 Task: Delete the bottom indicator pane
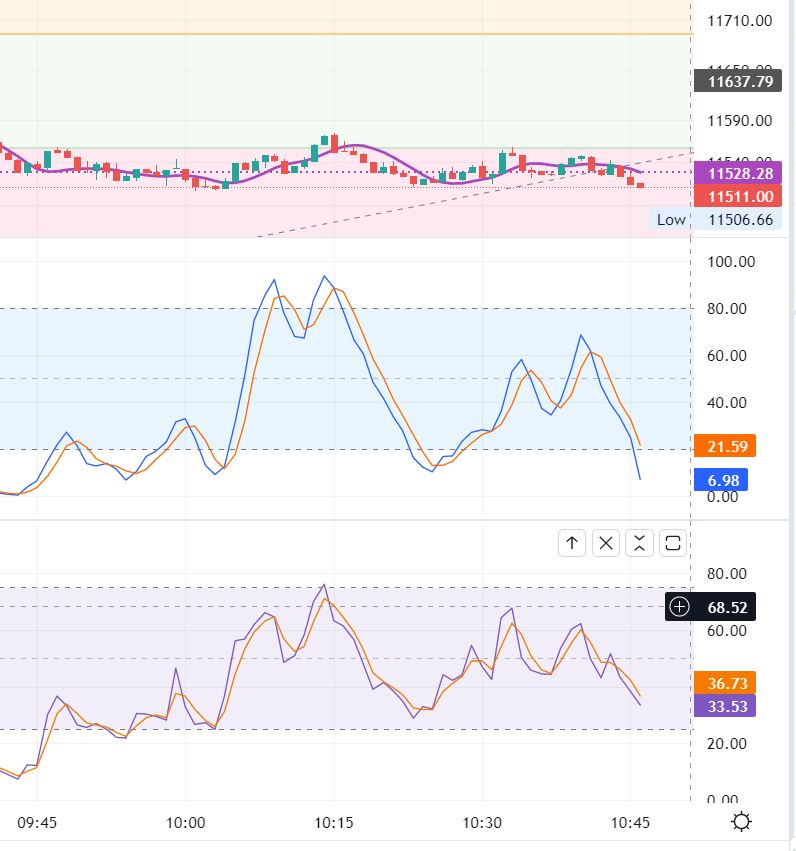[x=606, y=543]
